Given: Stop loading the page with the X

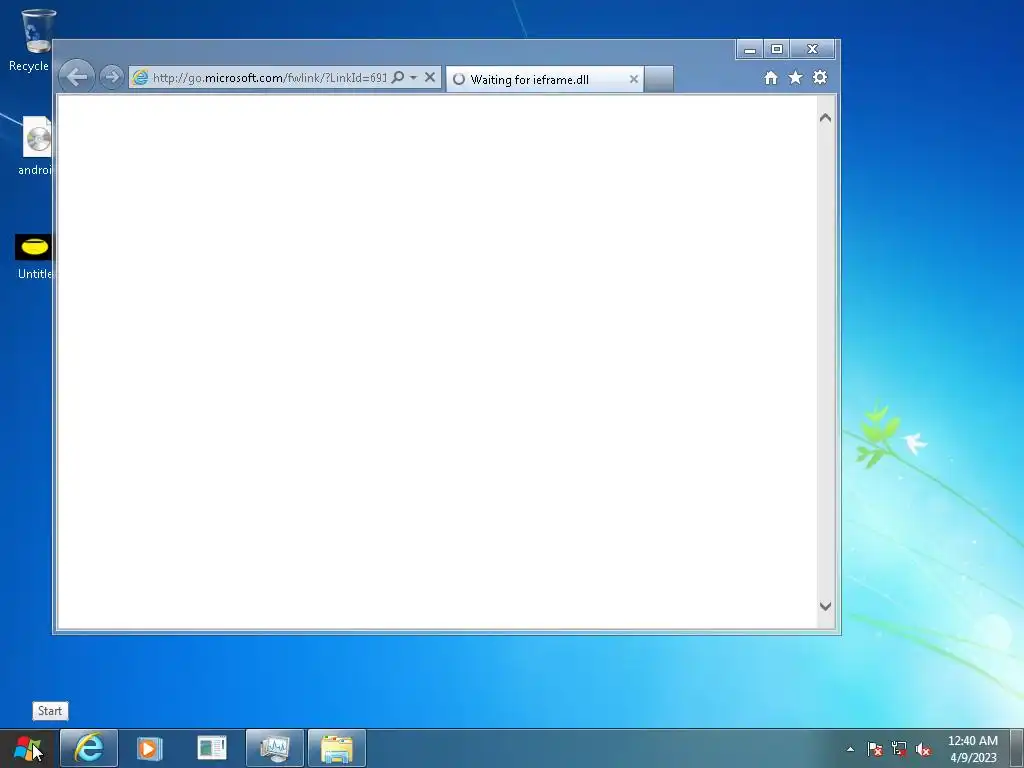Looking at the screenshot, I should [430, 77].
